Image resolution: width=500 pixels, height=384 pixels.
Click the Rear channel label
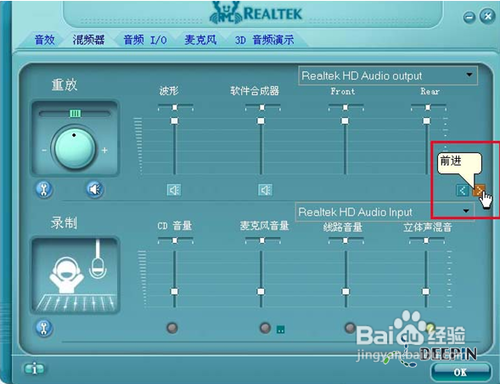tap(430, 91)
